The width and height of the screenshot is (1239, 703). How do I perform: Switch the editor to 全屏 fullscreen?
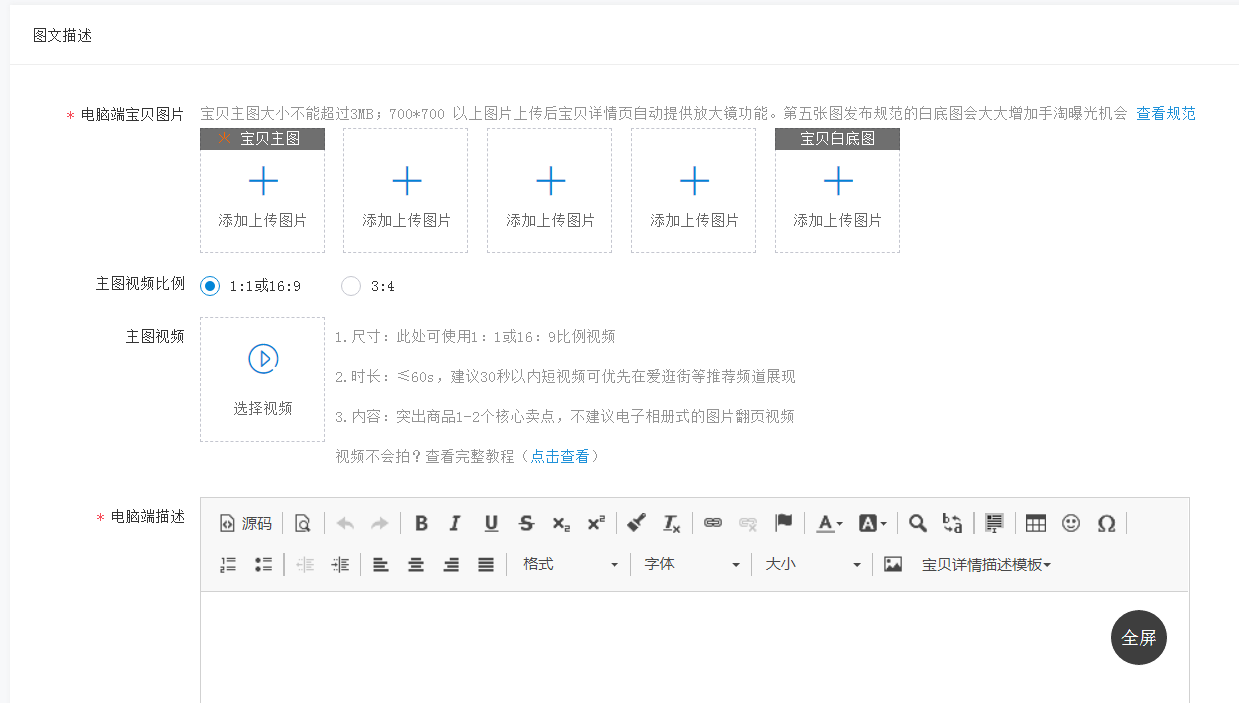click(1139, 638)
